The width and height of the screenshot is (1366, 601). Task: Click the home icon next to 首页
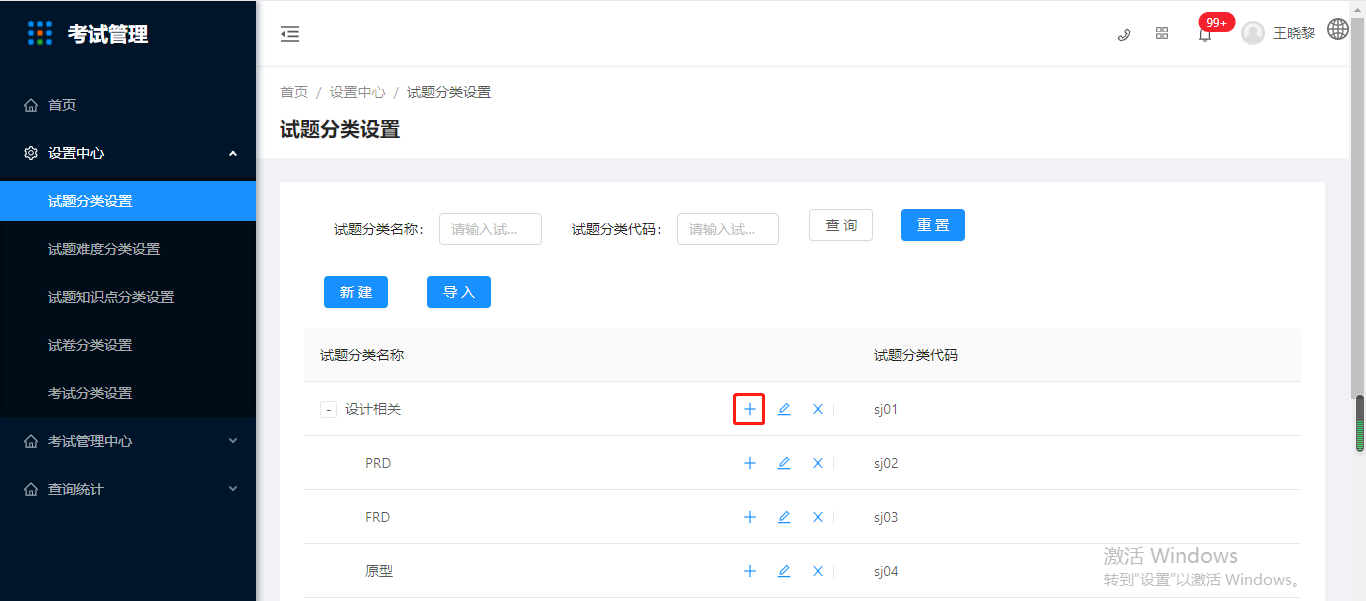pos(31,105)
